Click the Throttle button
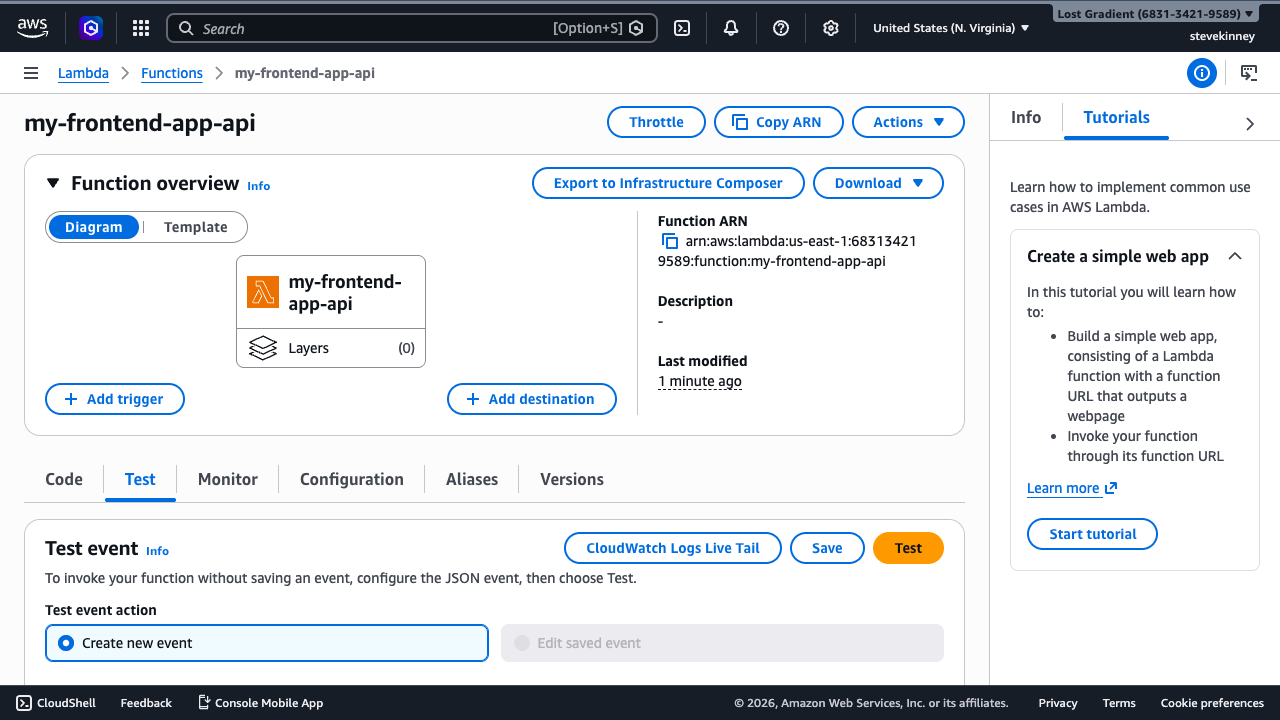Screen dimensions: 1280x720 click(x=656, y=122)
